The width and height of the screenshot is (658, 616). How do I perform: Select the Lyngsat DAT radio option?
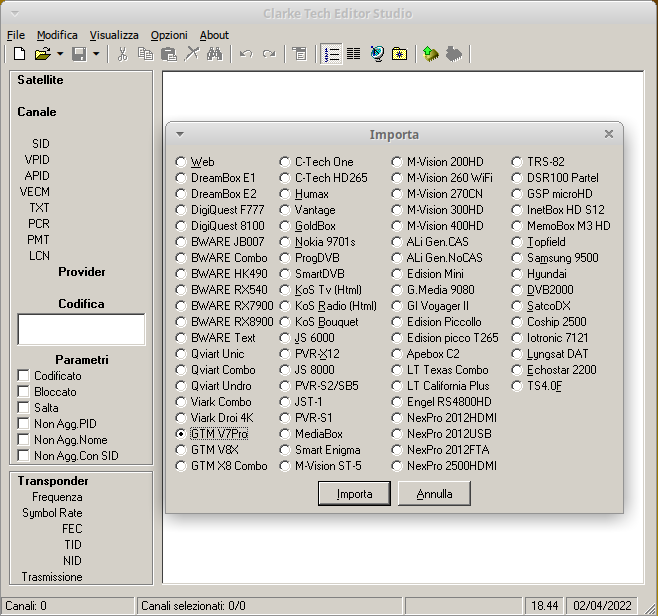coord(517,354)
